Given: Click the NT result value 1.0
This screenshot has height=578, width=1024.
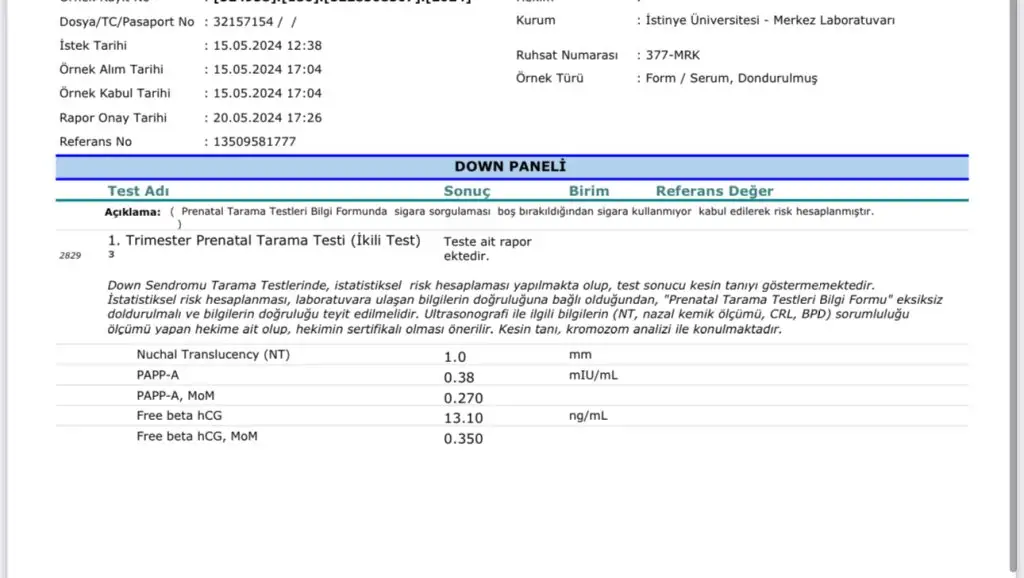Looking at the screenshot, I should [455, 356].
